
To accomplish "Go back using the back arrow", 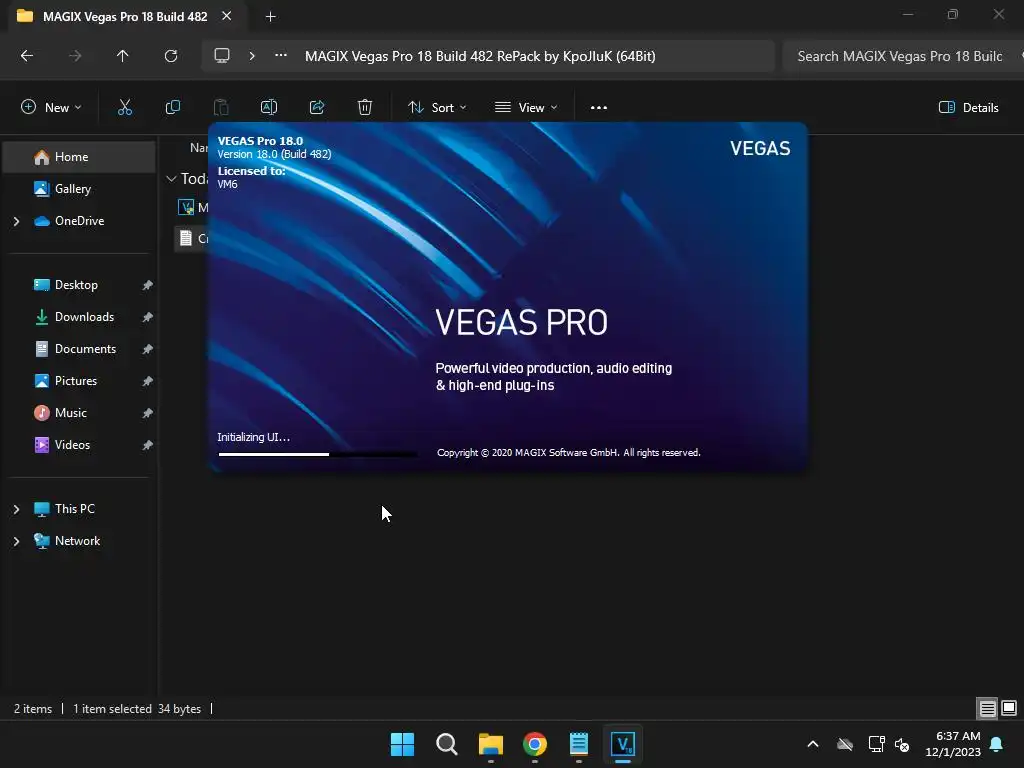I will click(27, 56).
